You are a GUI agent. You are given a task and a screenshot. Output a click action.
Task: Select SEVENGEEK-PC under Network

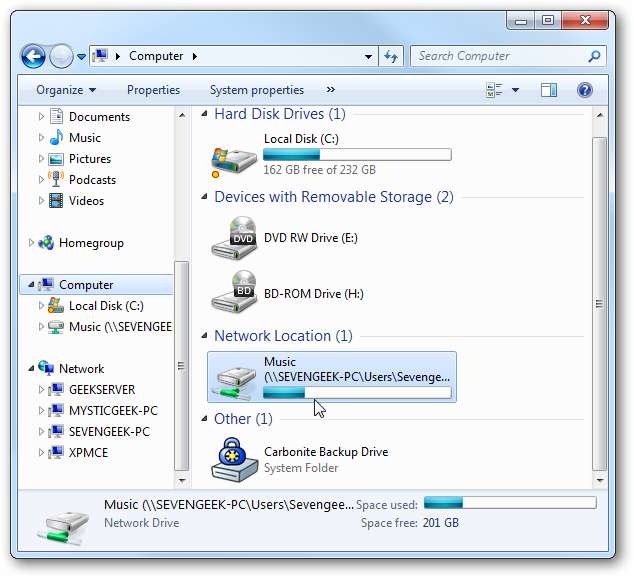click(x=109, y=432)
